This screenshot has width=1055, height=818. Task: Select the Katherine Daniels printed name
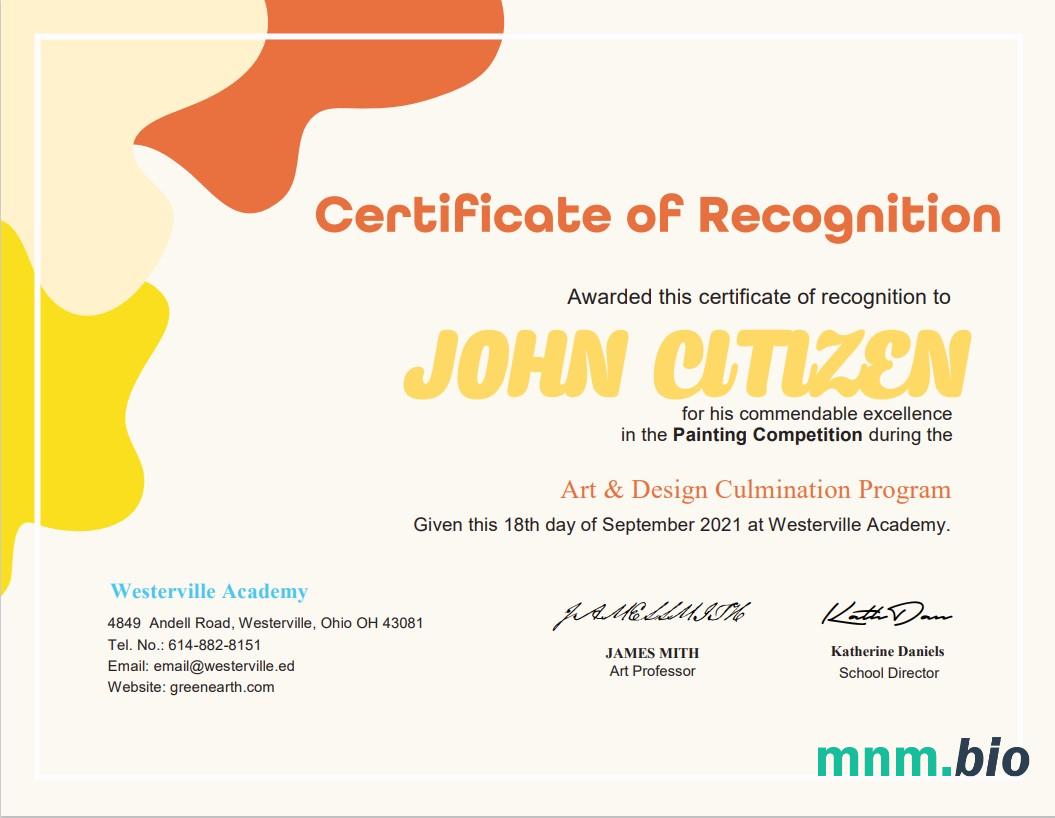[887, 651]
